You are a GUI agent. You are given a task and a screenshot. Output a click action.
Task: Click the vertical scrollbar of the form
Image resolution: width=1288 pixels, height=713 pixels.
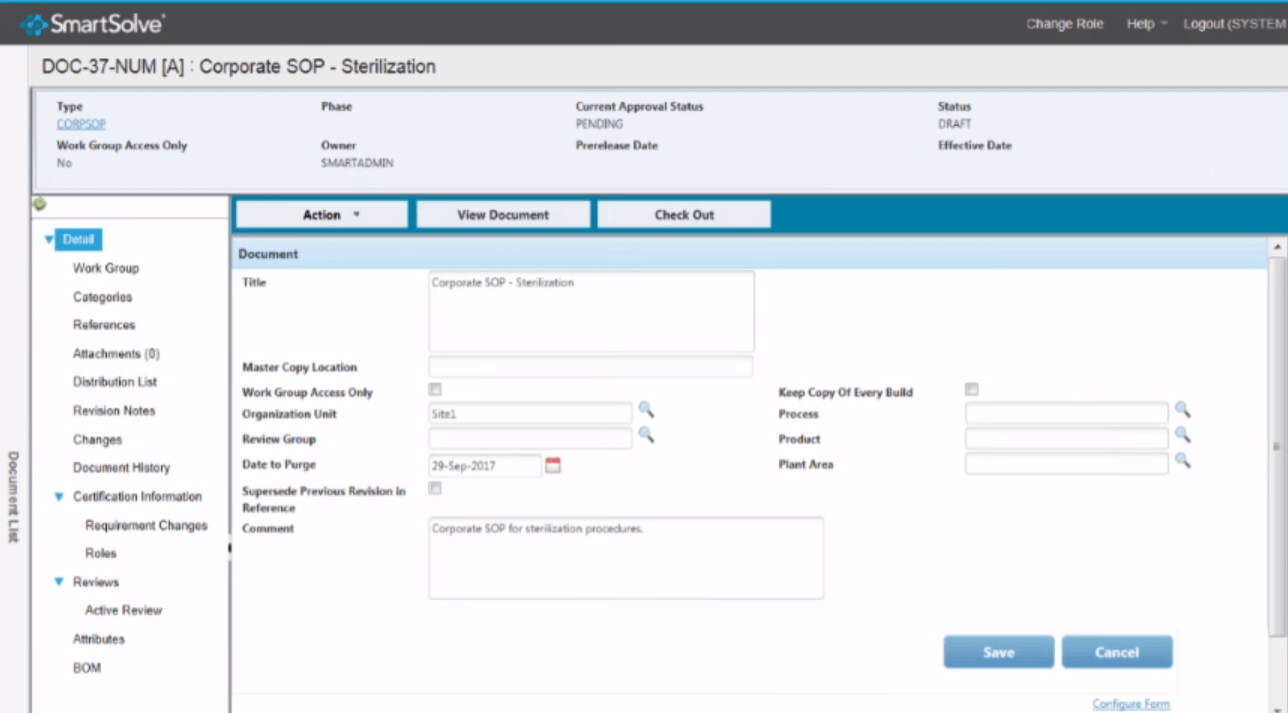click(x=1277, y=445)
